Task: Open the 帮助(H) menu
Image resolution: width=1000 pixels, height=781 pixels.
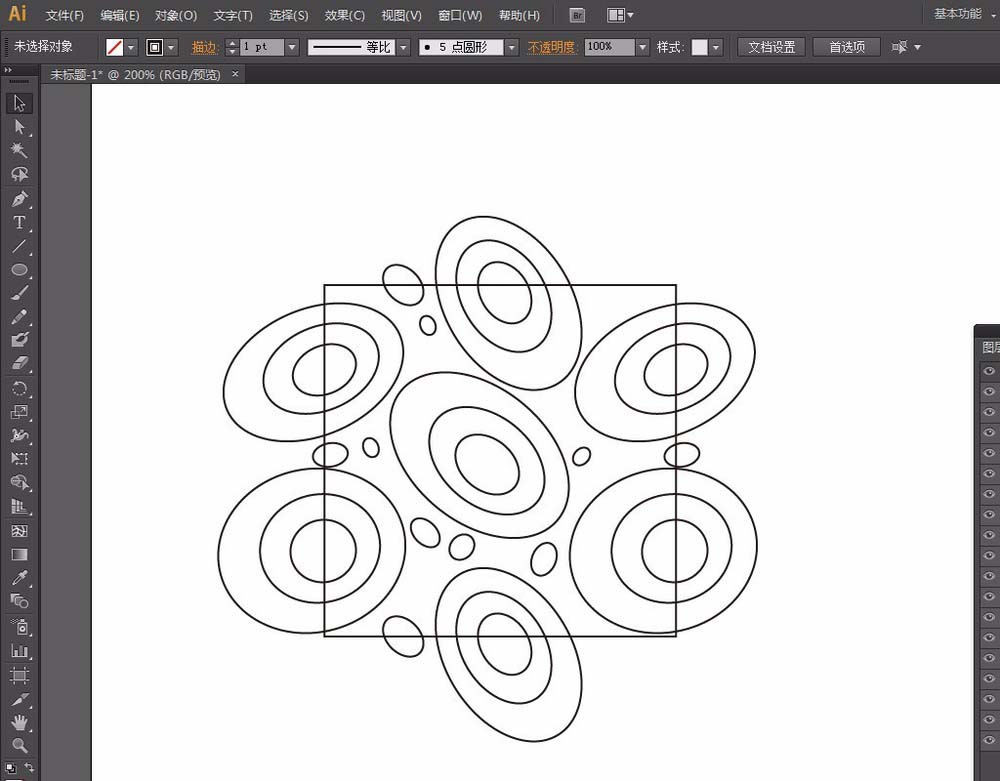Action: coord(519,15)
